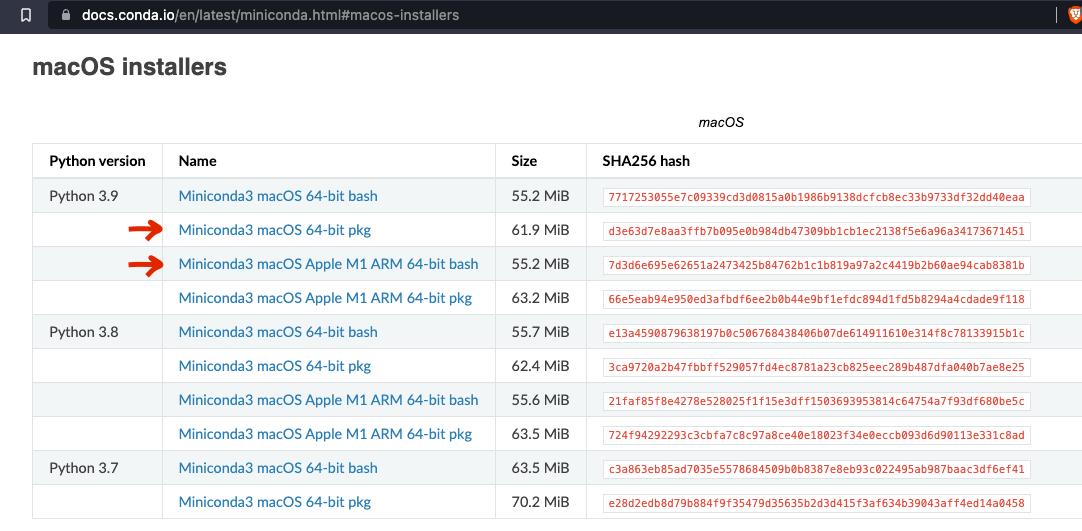Viewport: 1082px width, 531px height.
Task: Open Python 3.8 Miniconda3 macOS 64-bit bash link
Action: pyautogui.click(x=278, y=332)
